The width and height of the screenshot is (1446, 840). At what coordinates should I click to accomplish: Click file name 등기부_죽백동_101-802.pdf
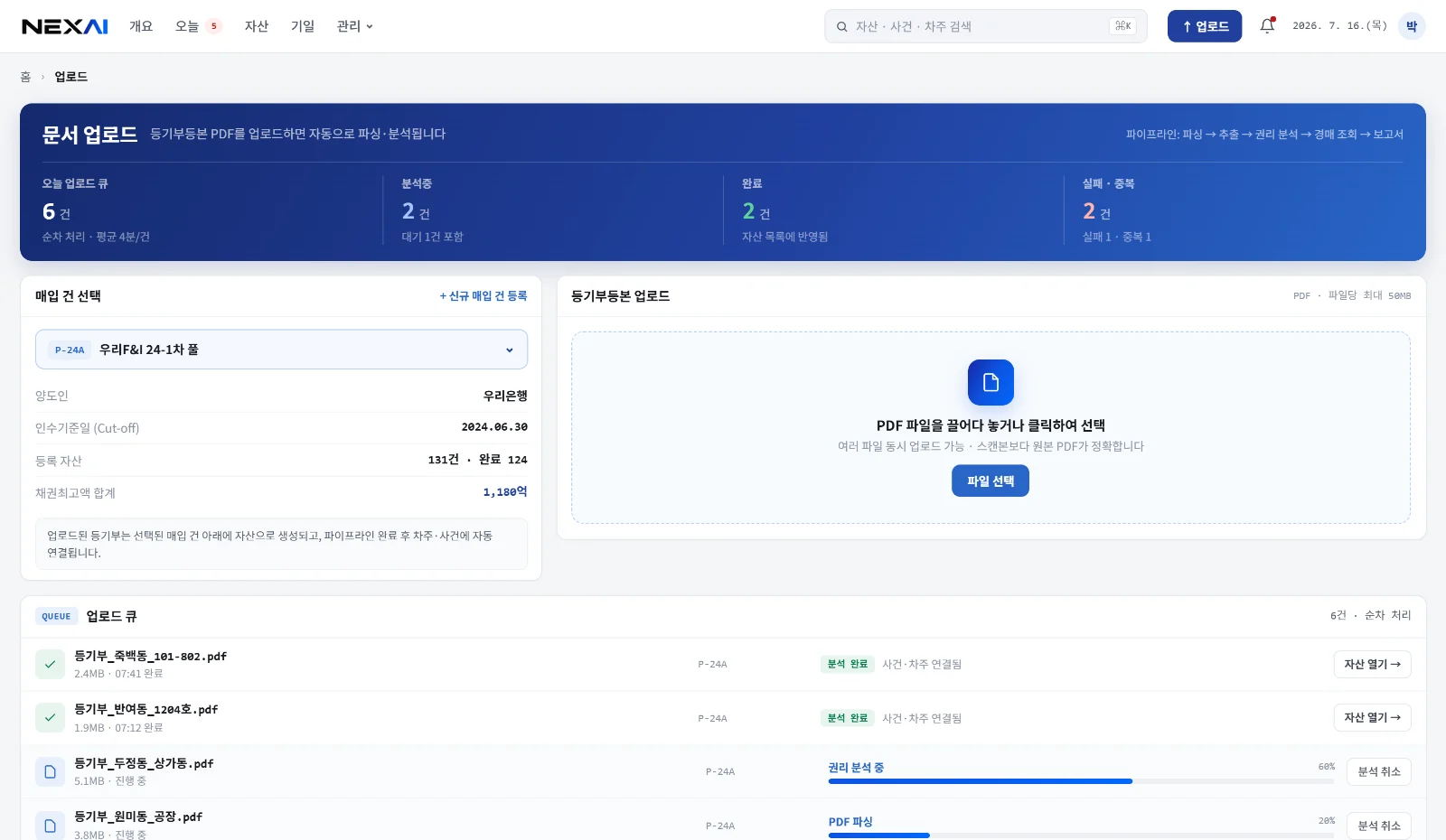click(150, 657)
